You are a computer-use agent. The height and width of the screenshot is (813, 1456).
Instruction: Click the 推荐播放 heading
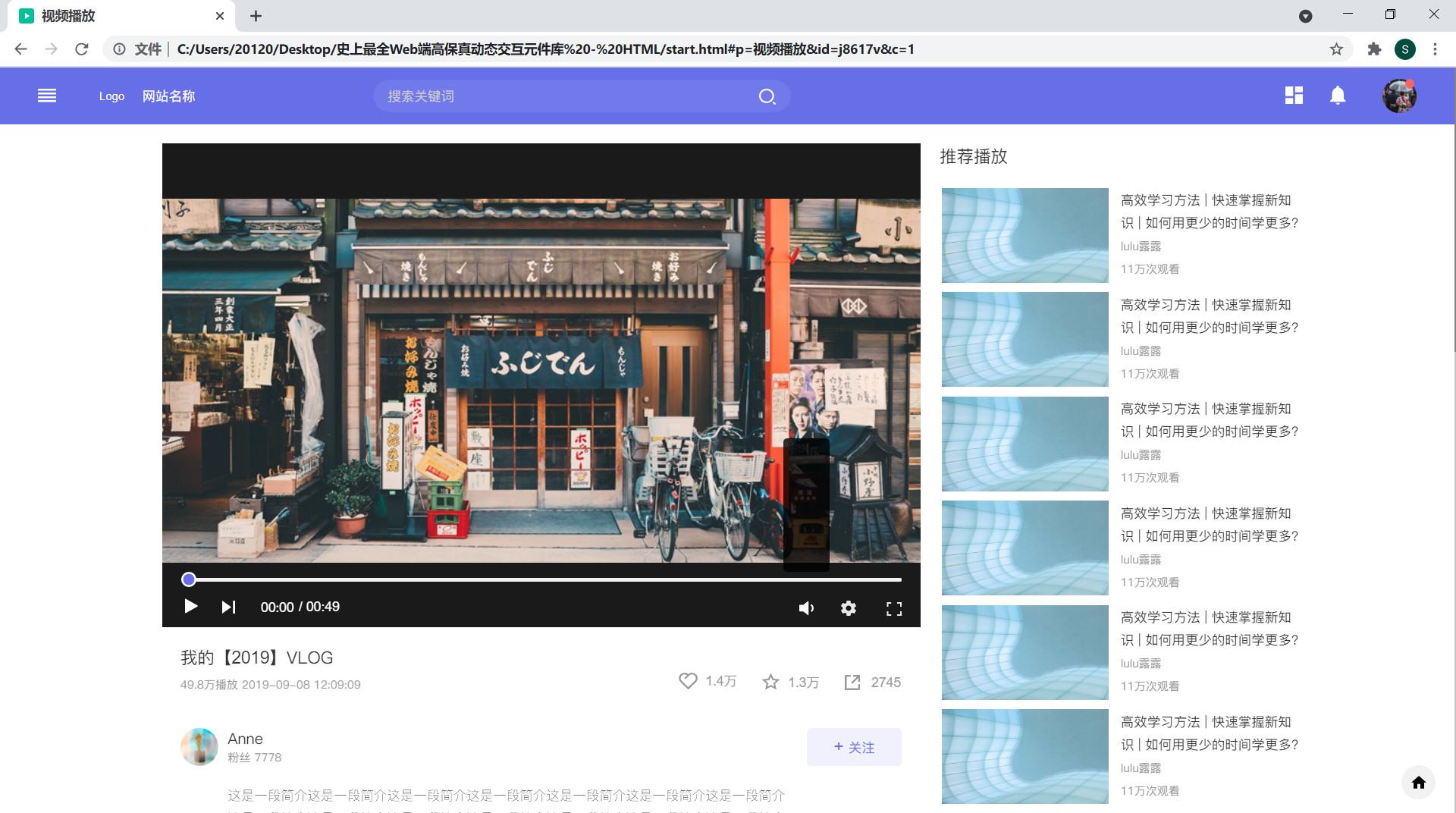tap(974, 156)
